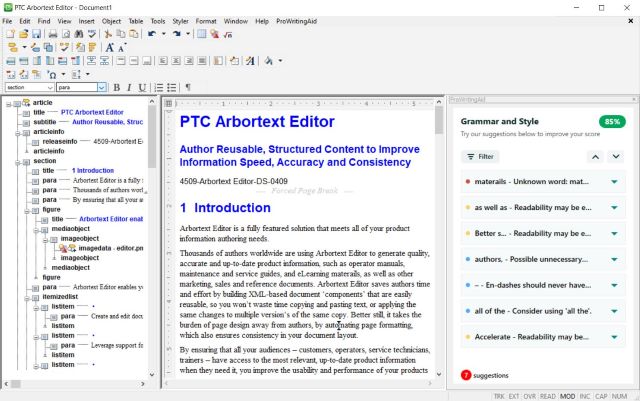
Task: Click the table align center cell icon
Action: [x=176, y=61]
